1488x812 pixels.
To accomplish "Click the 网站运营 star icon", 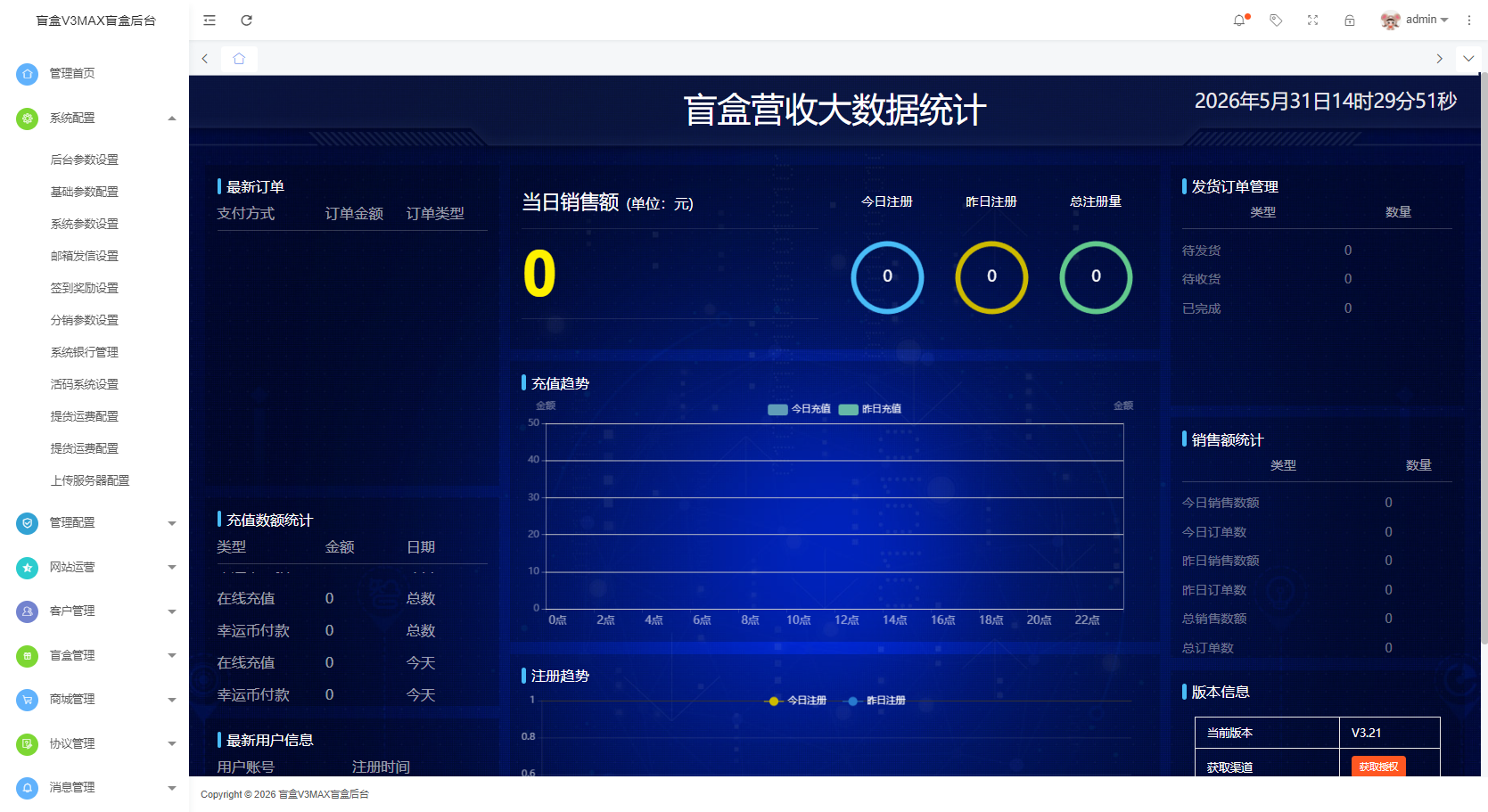I will pos(28,567).
